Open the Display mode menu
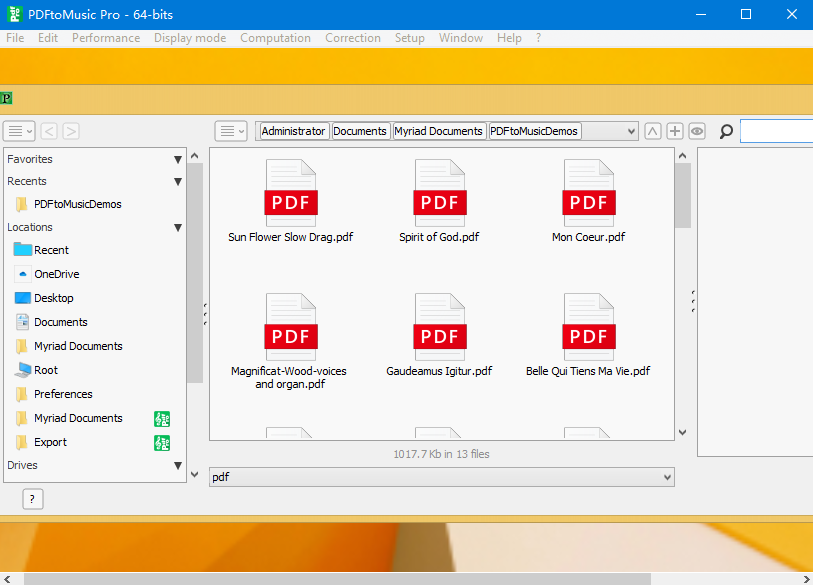Image resolution: width=813 pixels, height=585 pixels. 189,37
